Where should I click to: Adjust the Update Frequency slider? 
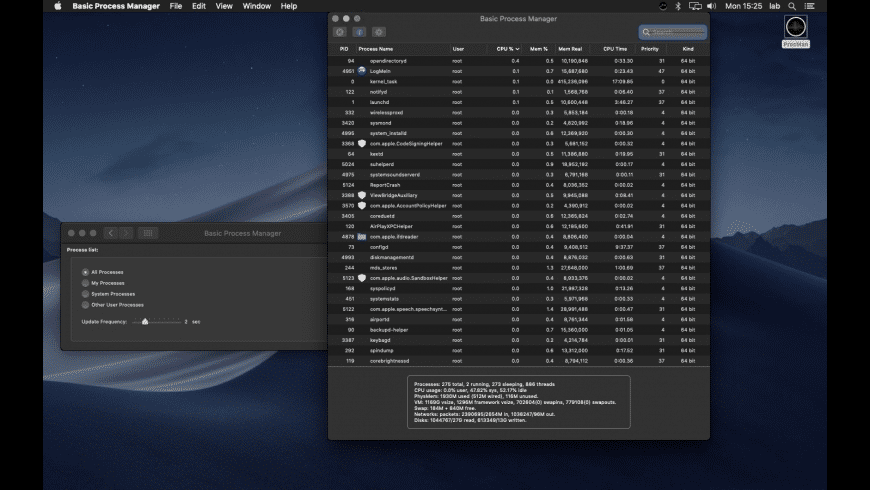(145, 321)
